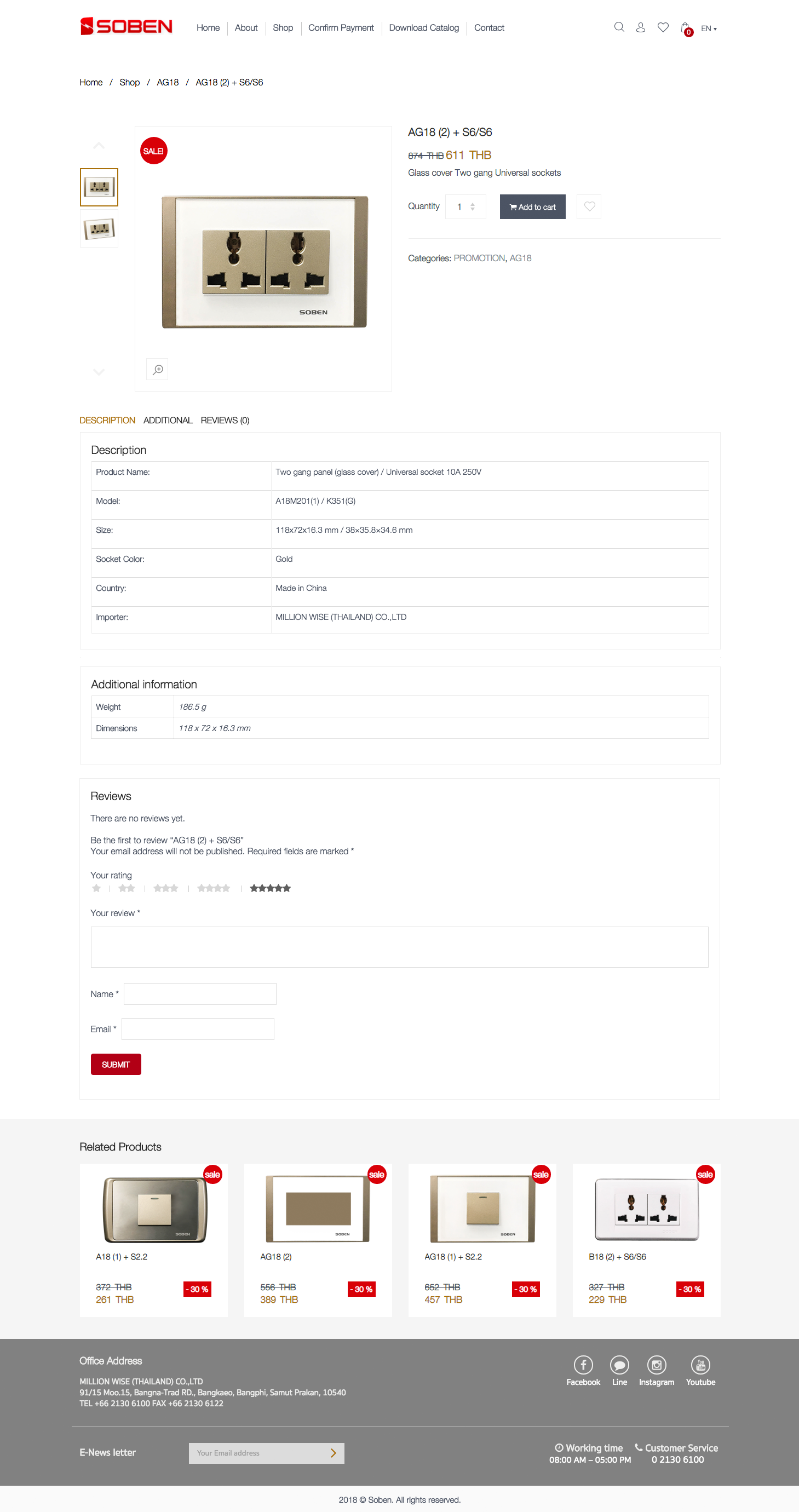This screenshot has width=799, height=1512.
Task: Open Confirm Payment page
Action: (341, 27)
